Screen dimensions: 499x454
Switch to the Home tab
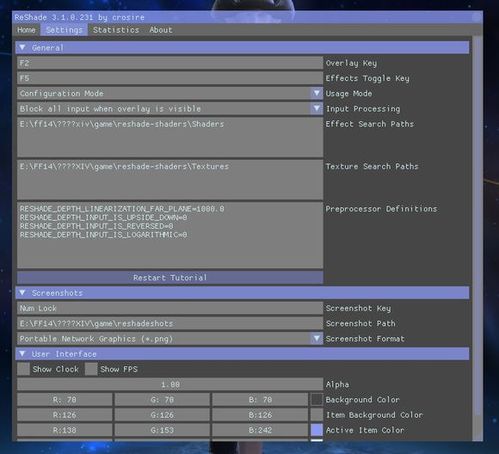(26, 30)
